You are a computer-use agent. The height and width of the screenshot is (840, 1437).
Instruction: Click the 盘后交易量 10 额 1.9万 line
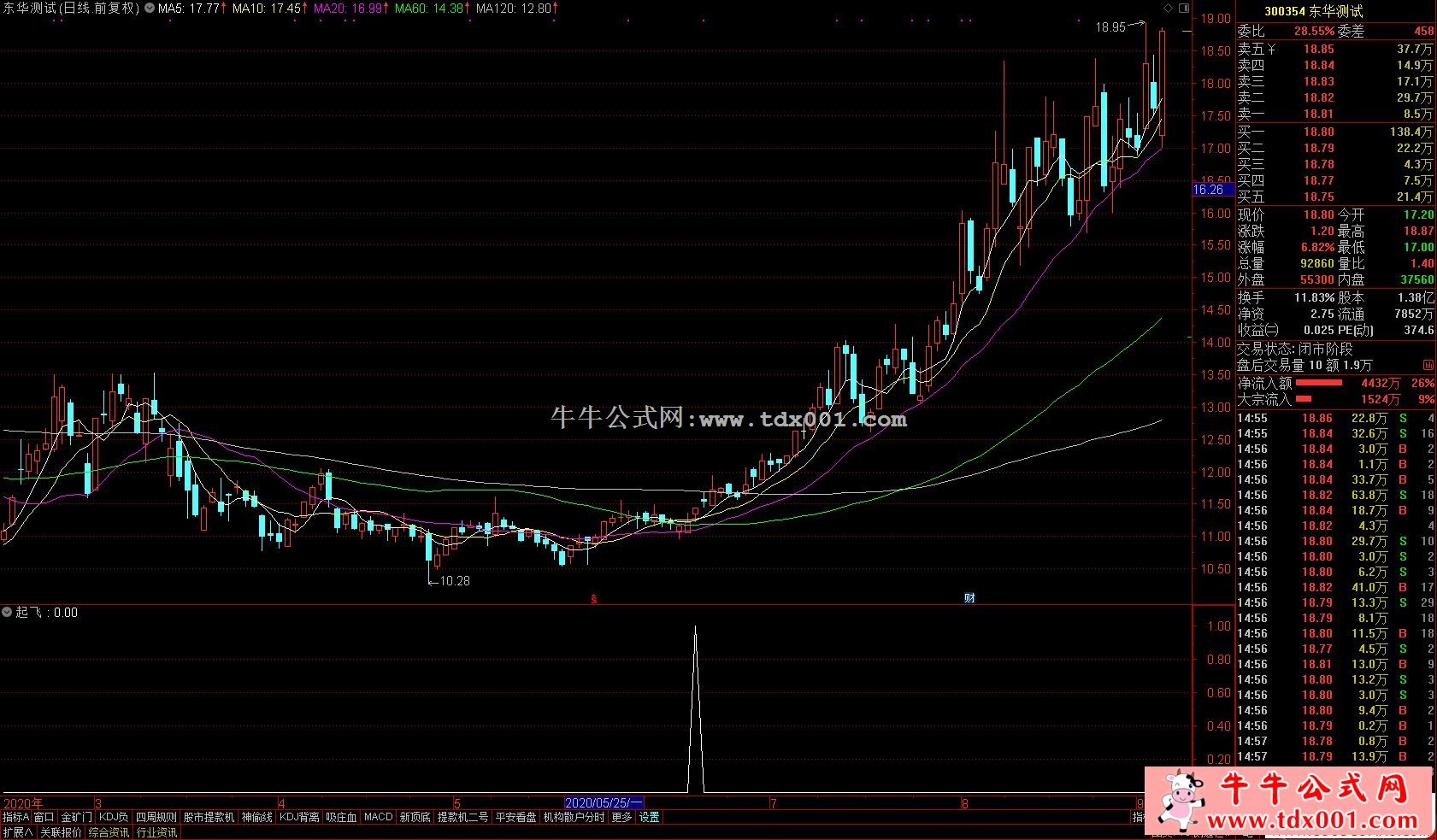pyautogui.click(x=1304, y=366)
